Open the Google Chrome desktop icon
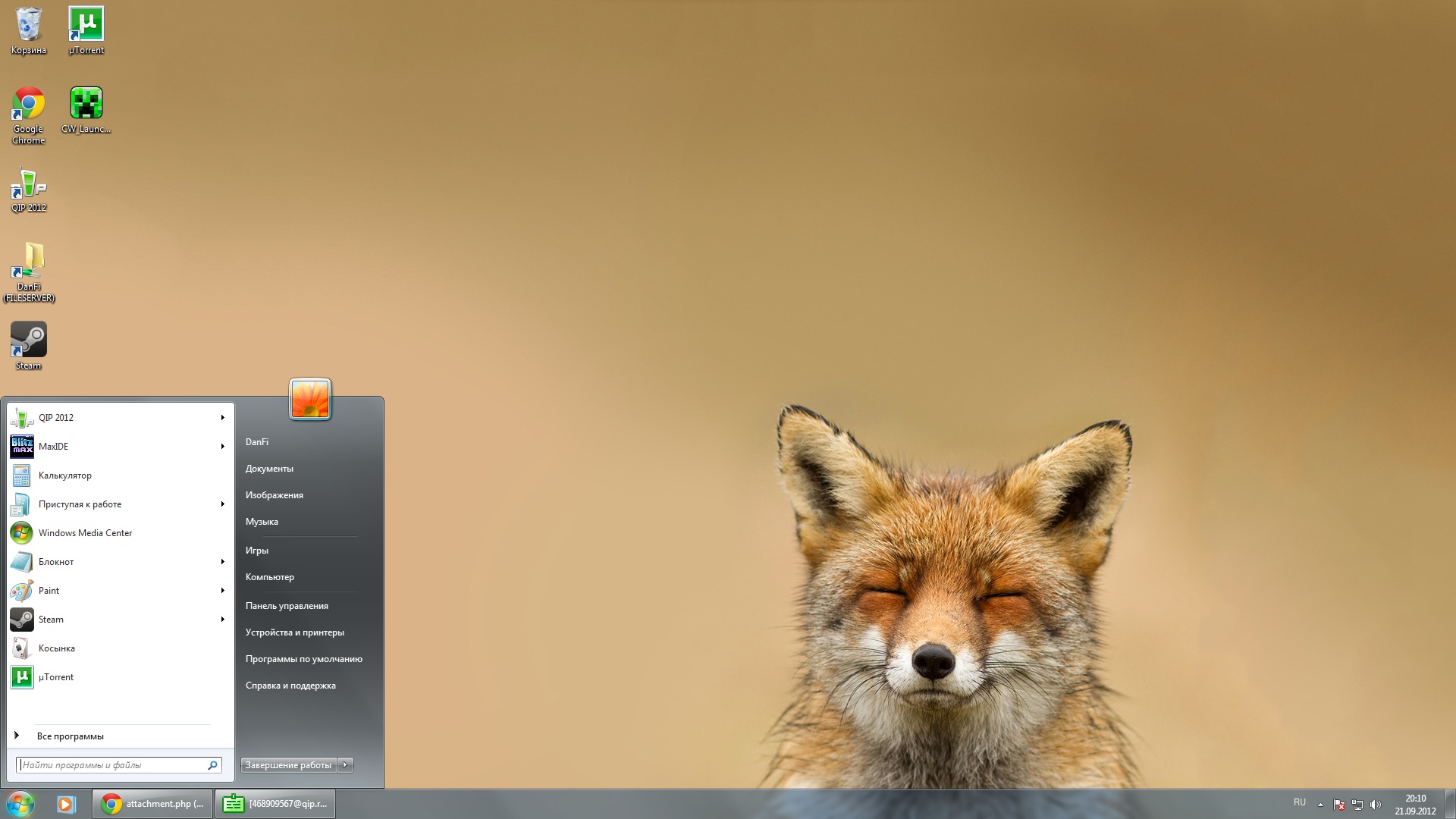This screenshot has width=1456, height=819. tap(29, 105)
